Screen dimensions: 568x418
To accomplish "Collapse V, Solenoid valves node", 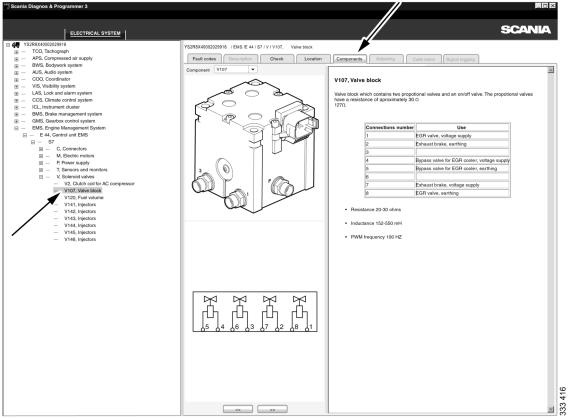I will click(x=41, y=177).
